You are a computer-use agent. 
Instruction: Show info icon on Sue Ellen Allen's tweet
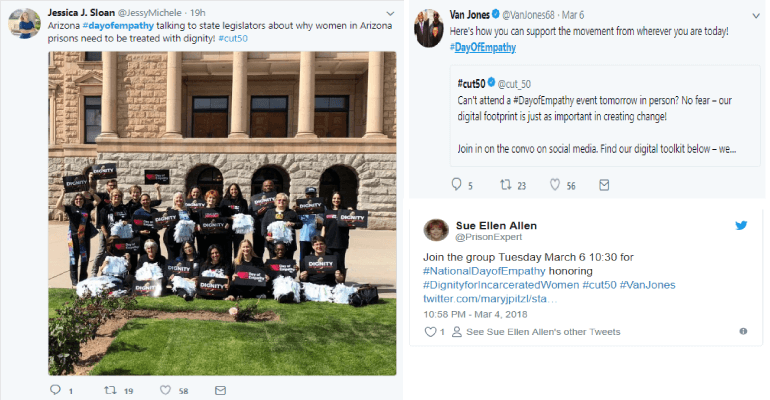743,331
